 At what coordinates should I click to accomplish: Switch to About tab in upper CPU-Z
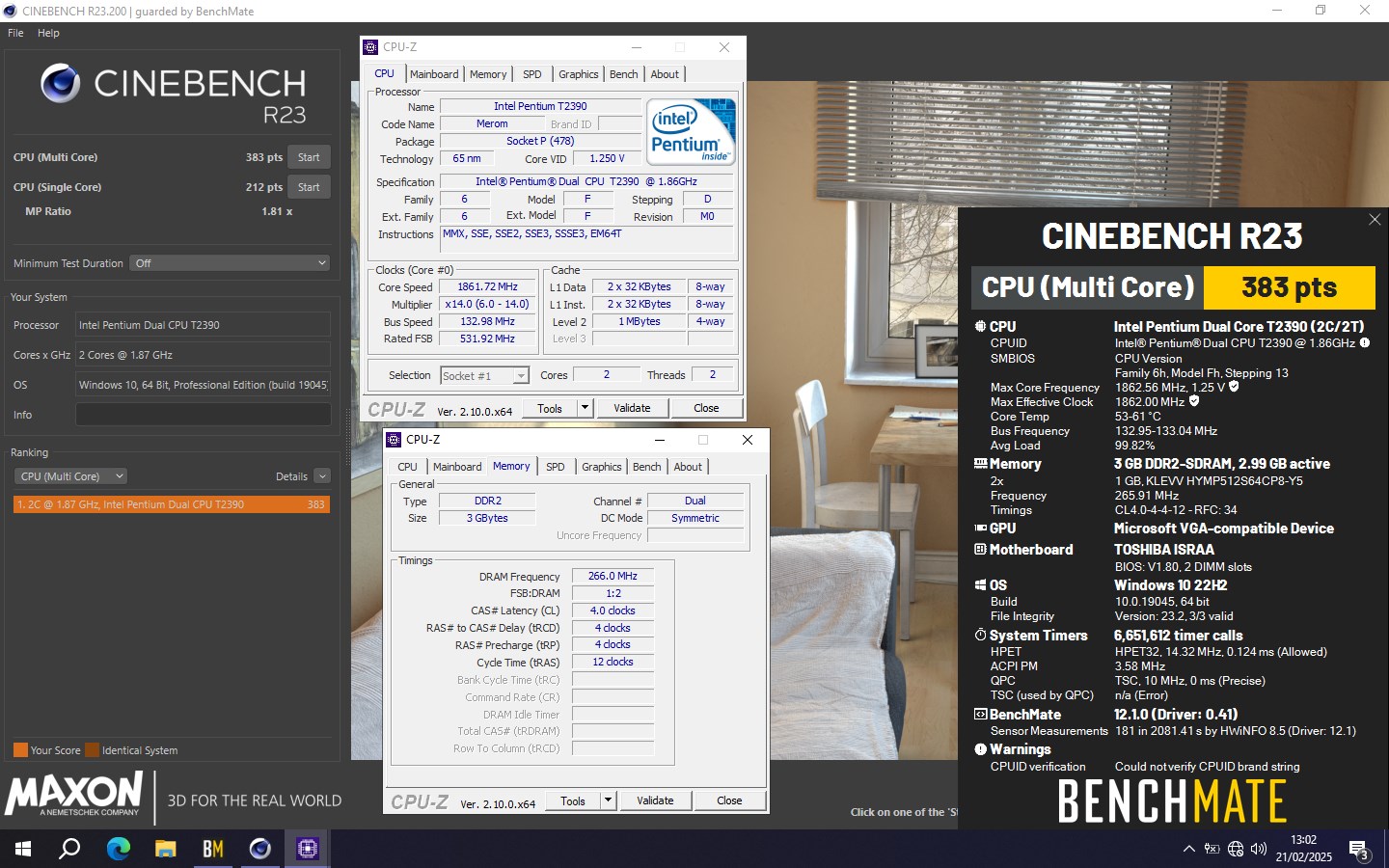tap(665, 74)
